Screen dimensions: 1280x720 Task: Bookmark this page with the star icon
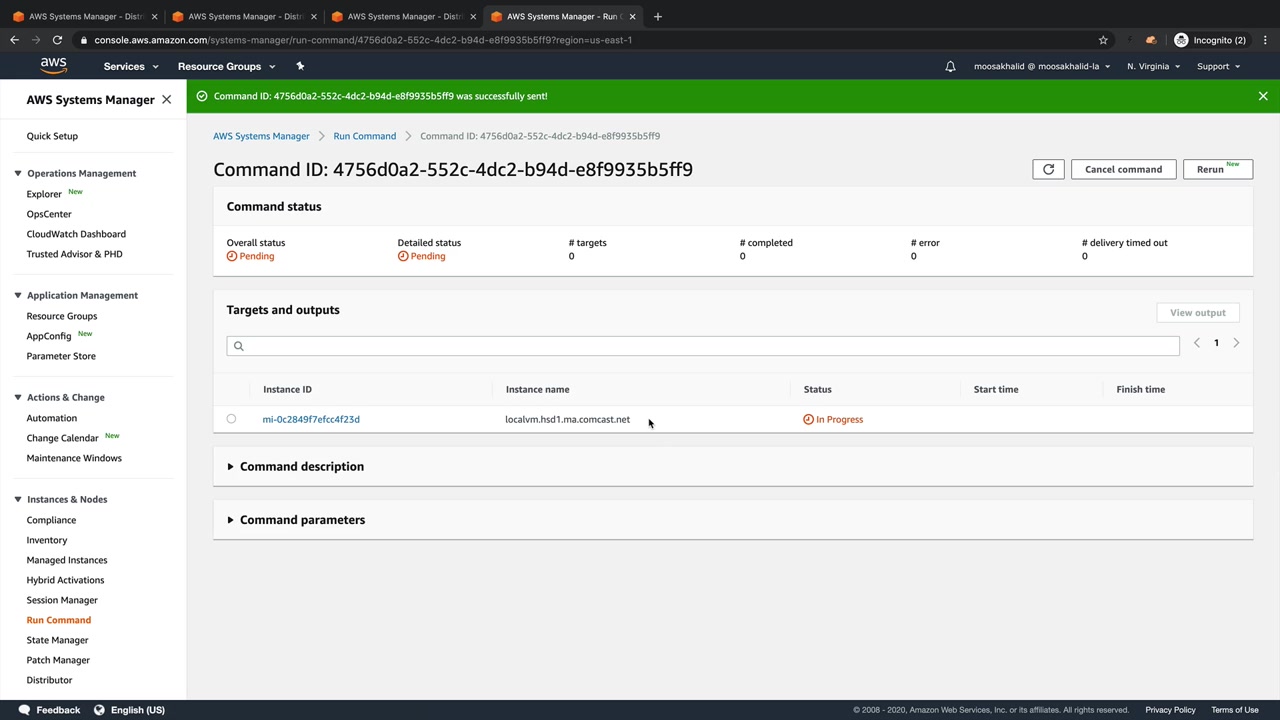click(1103, 40)
